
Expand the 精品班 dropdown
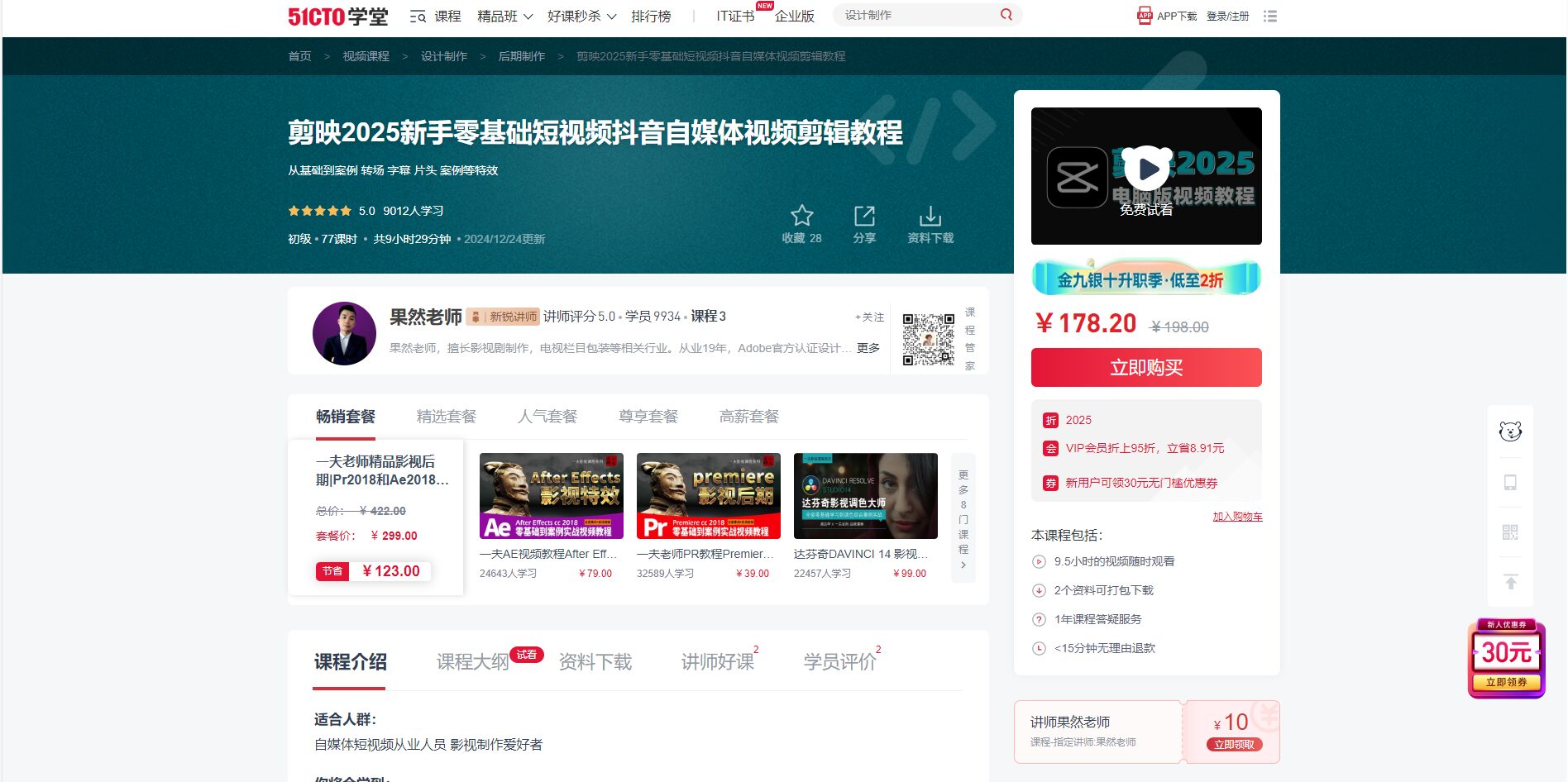(504, 17)
